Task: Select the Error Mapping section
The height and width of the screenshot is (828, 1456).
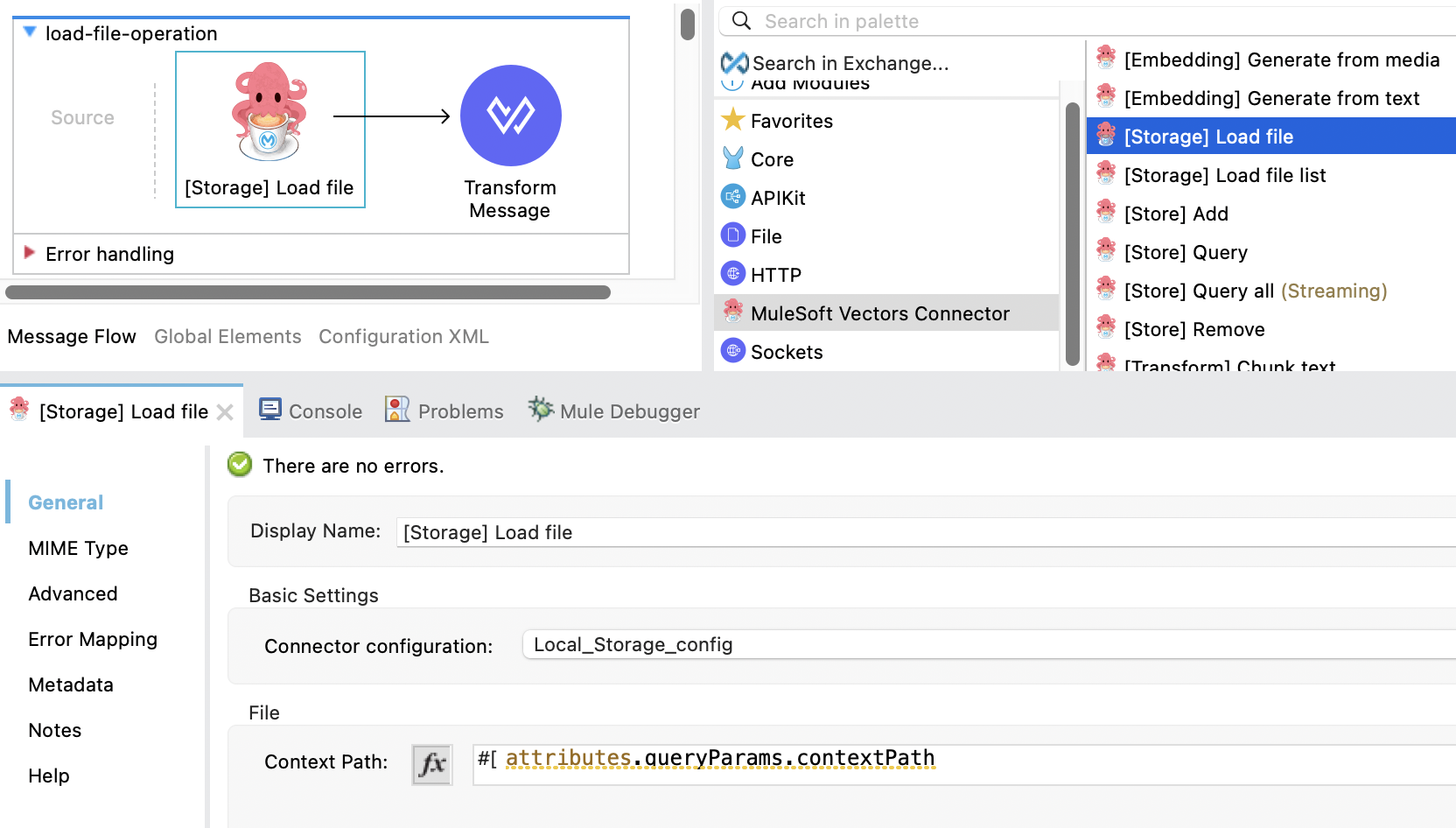Action: 93,639
